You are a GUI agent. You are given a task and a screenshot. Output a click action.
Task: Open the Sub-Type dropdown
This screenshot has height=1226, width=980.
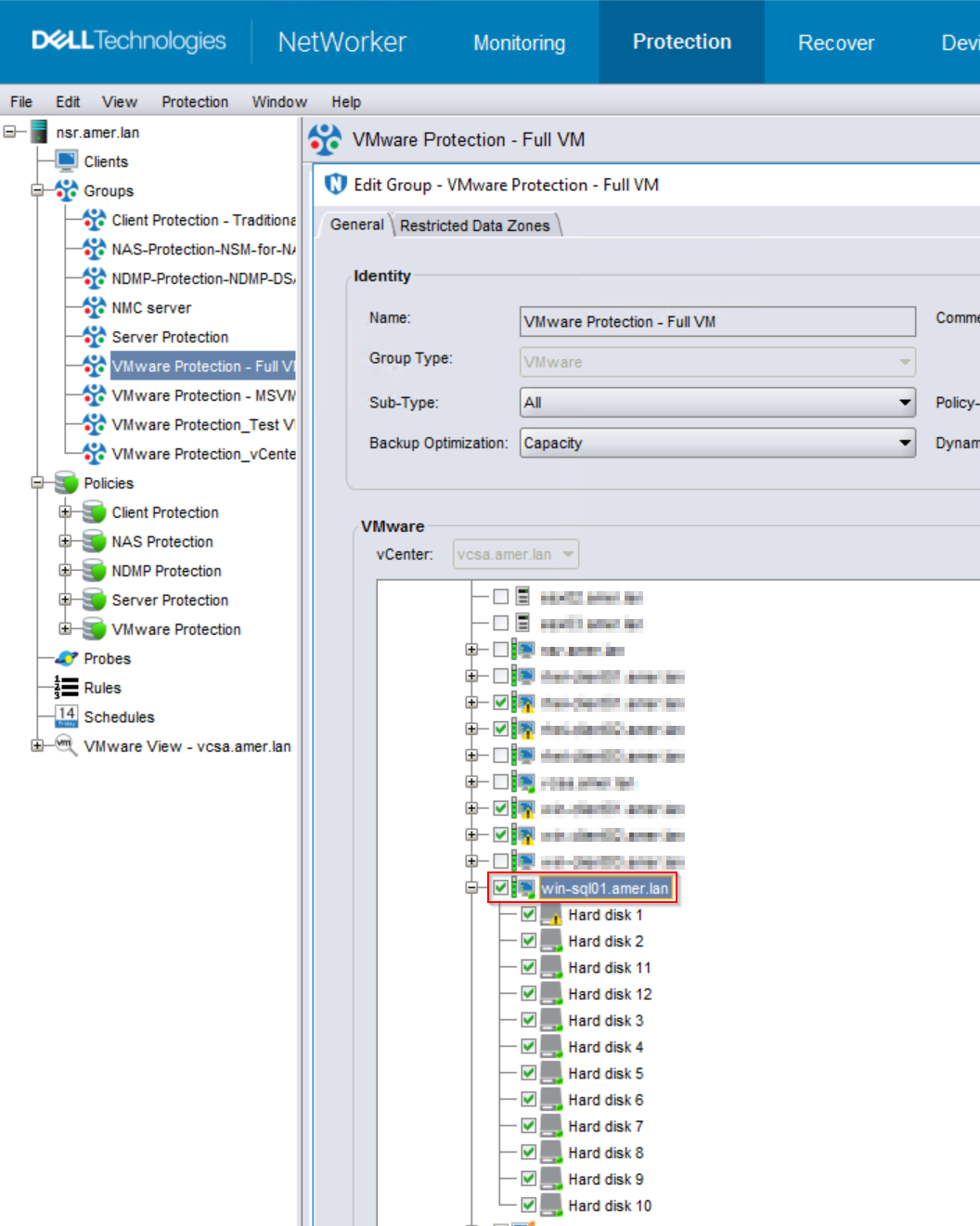click(904, 402)
